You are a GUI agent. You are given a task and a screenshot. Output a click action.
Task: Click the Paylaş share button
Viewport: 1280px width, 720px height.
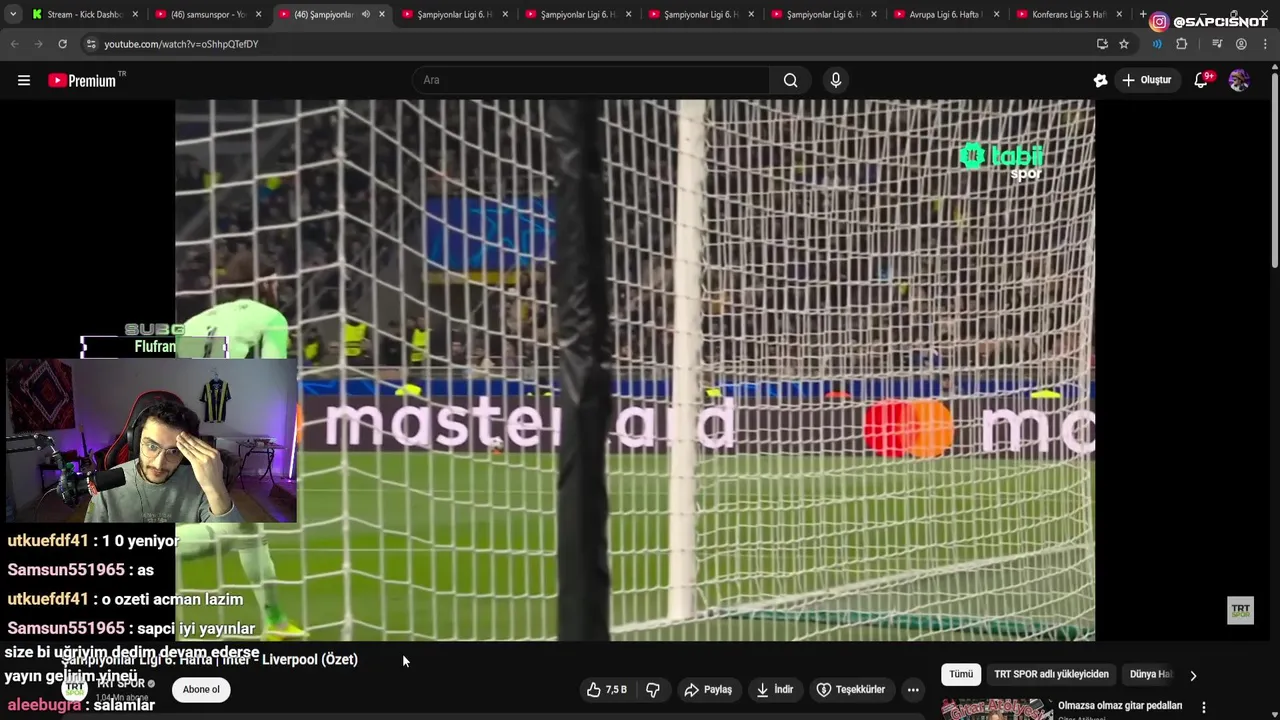click(x=708, y=690)
